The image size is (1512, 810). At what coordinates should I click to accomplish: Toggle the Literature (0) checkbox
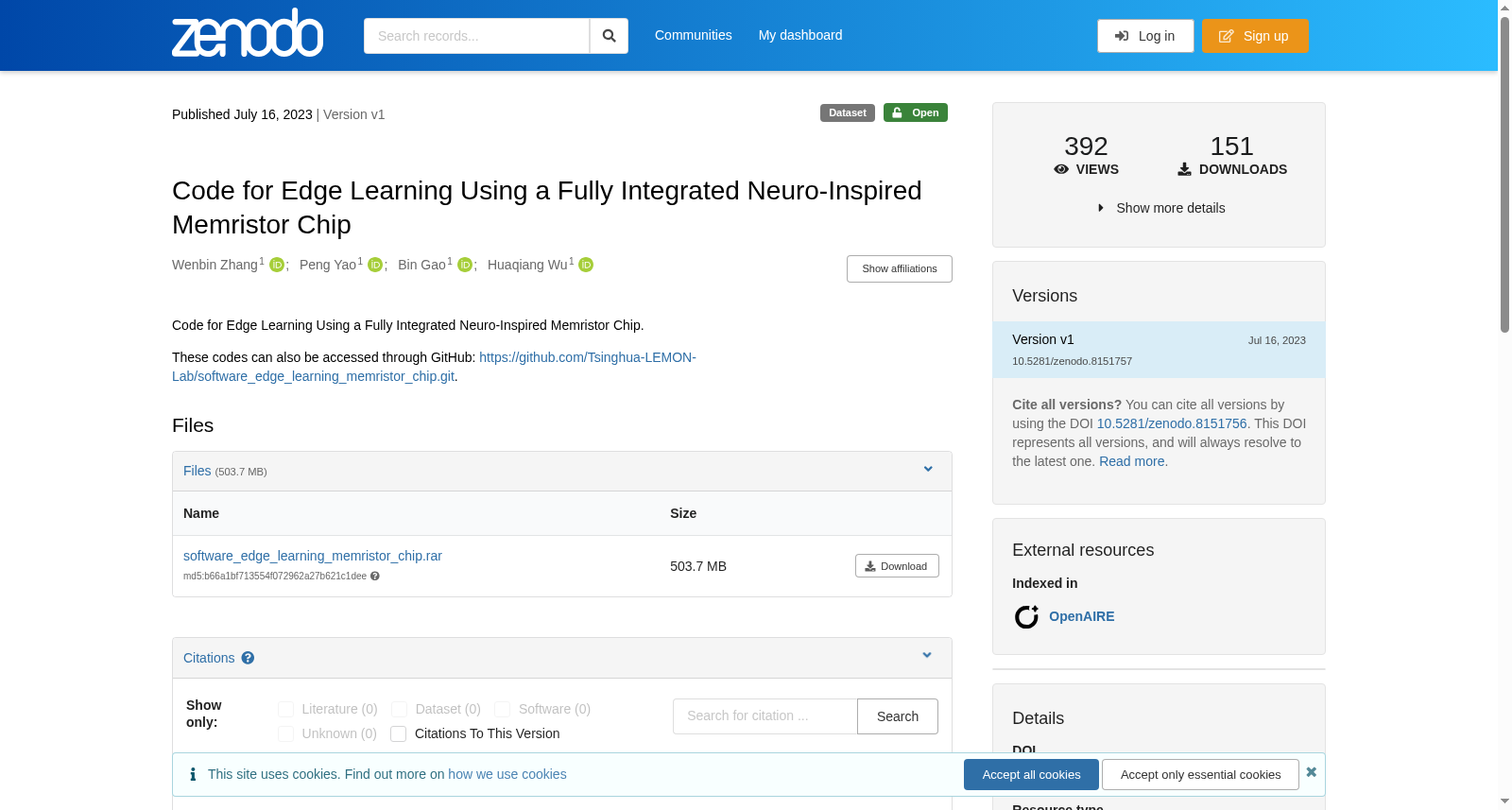point(286,709)
